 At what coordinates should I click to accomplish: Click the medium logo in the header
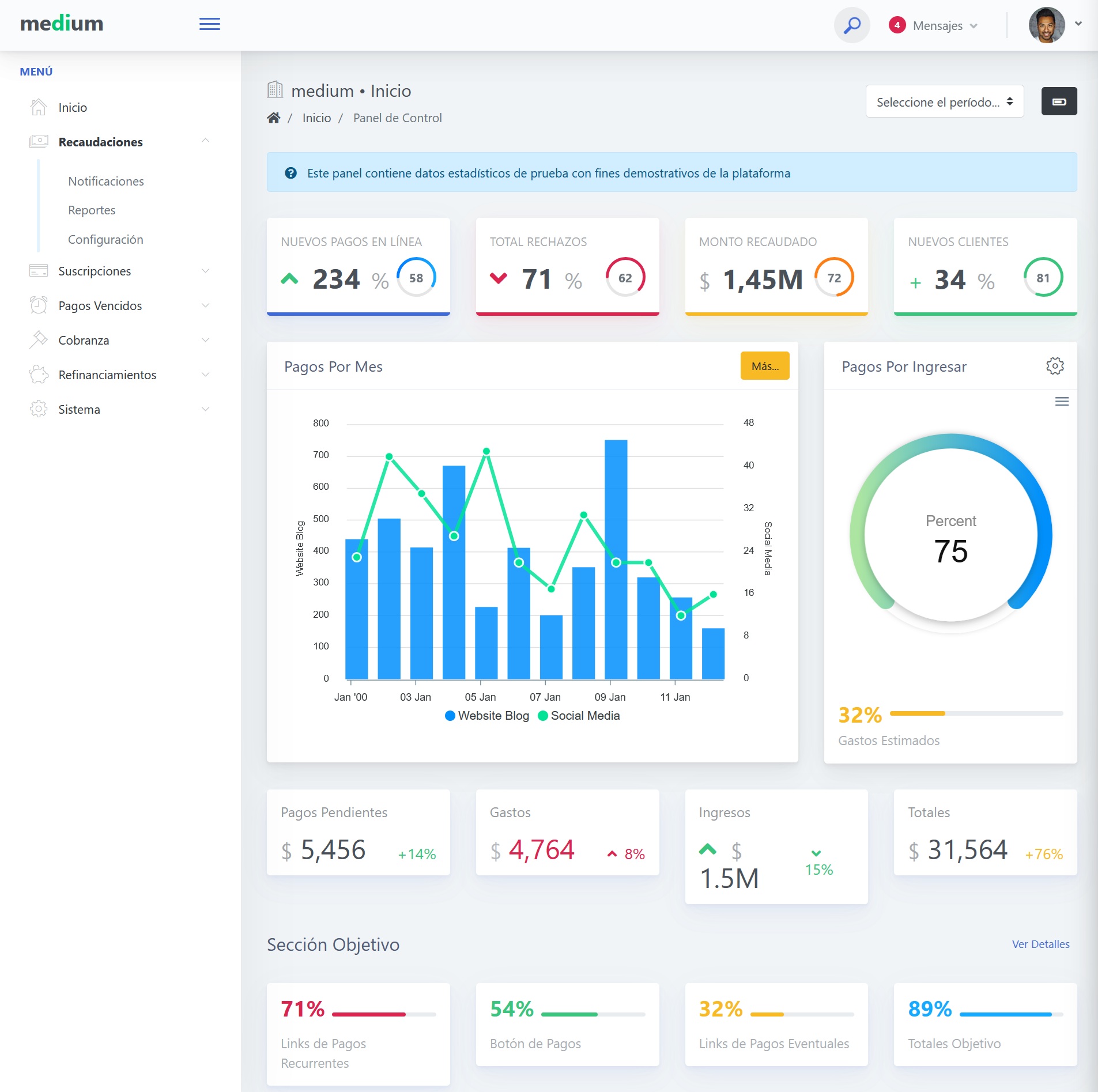[62, 24]
